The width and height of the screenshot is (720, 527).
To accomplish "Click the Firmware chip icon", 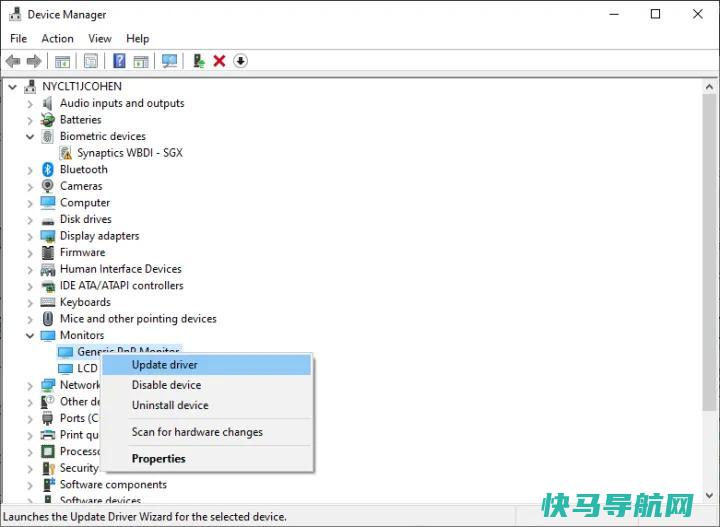I will 48,252.
